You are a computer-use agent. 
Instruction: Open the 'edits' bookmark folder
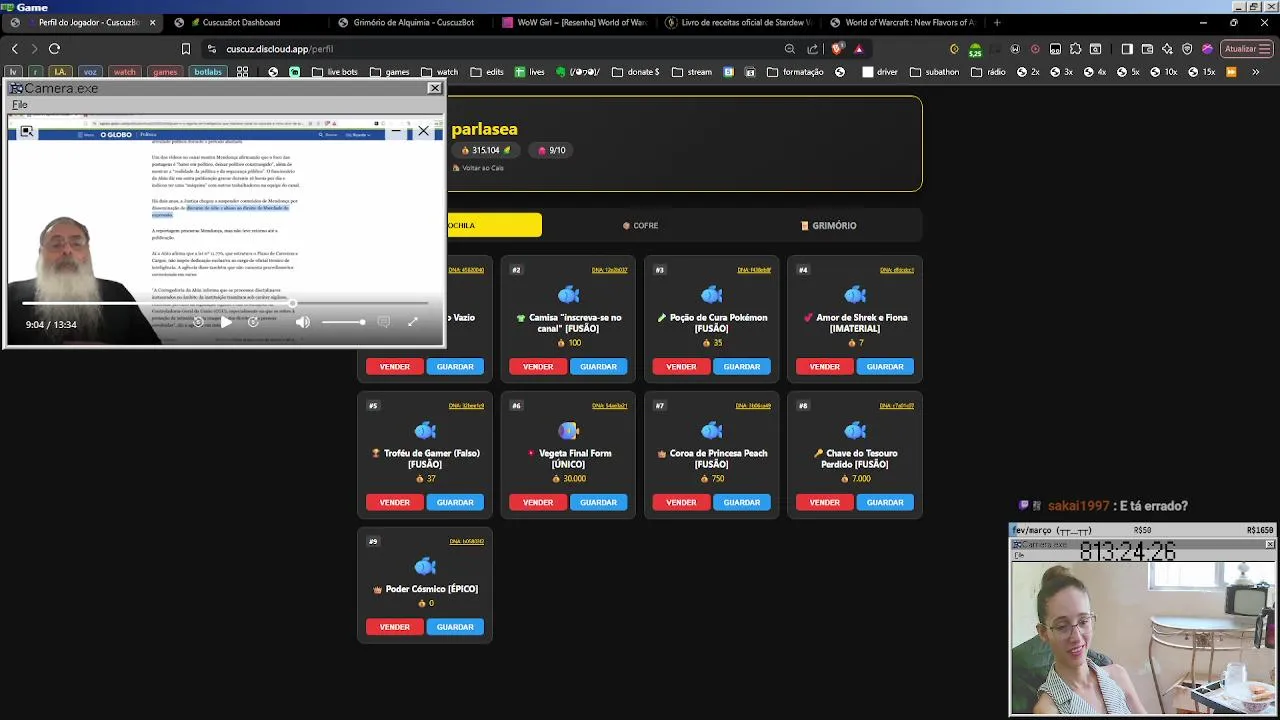point(486,71)
